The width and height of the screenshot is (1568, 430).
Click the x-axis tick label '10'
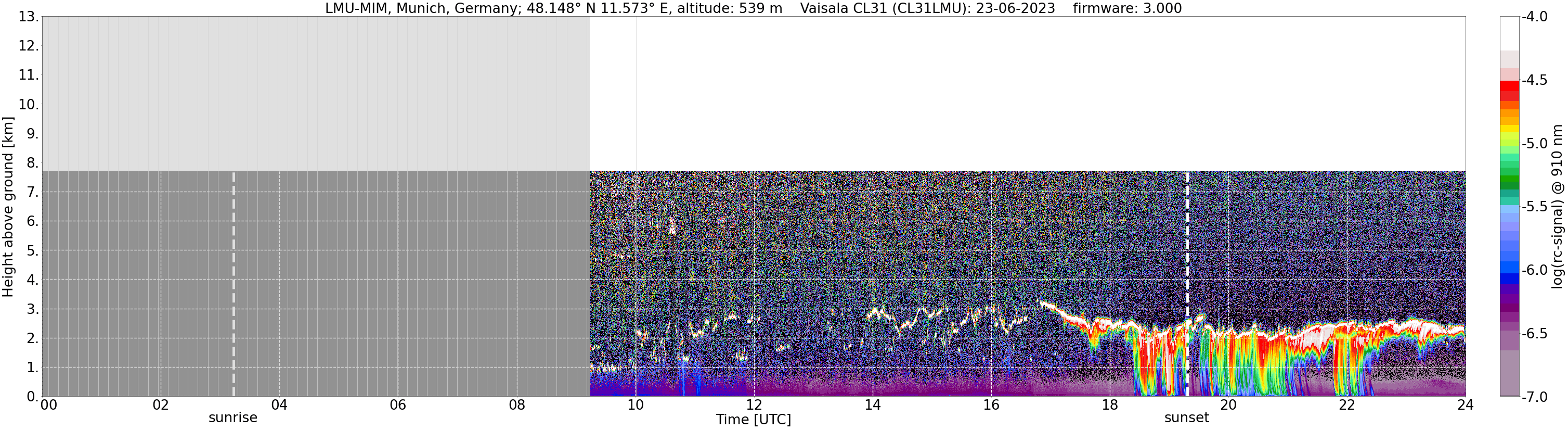coord(636,405)
